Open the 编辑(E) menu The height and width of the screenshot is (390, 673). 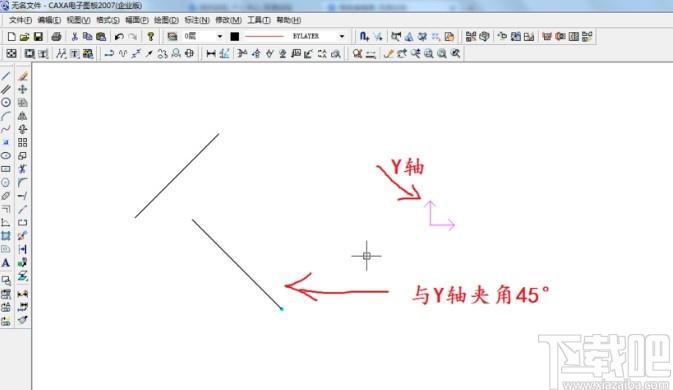tap(49, 20)
